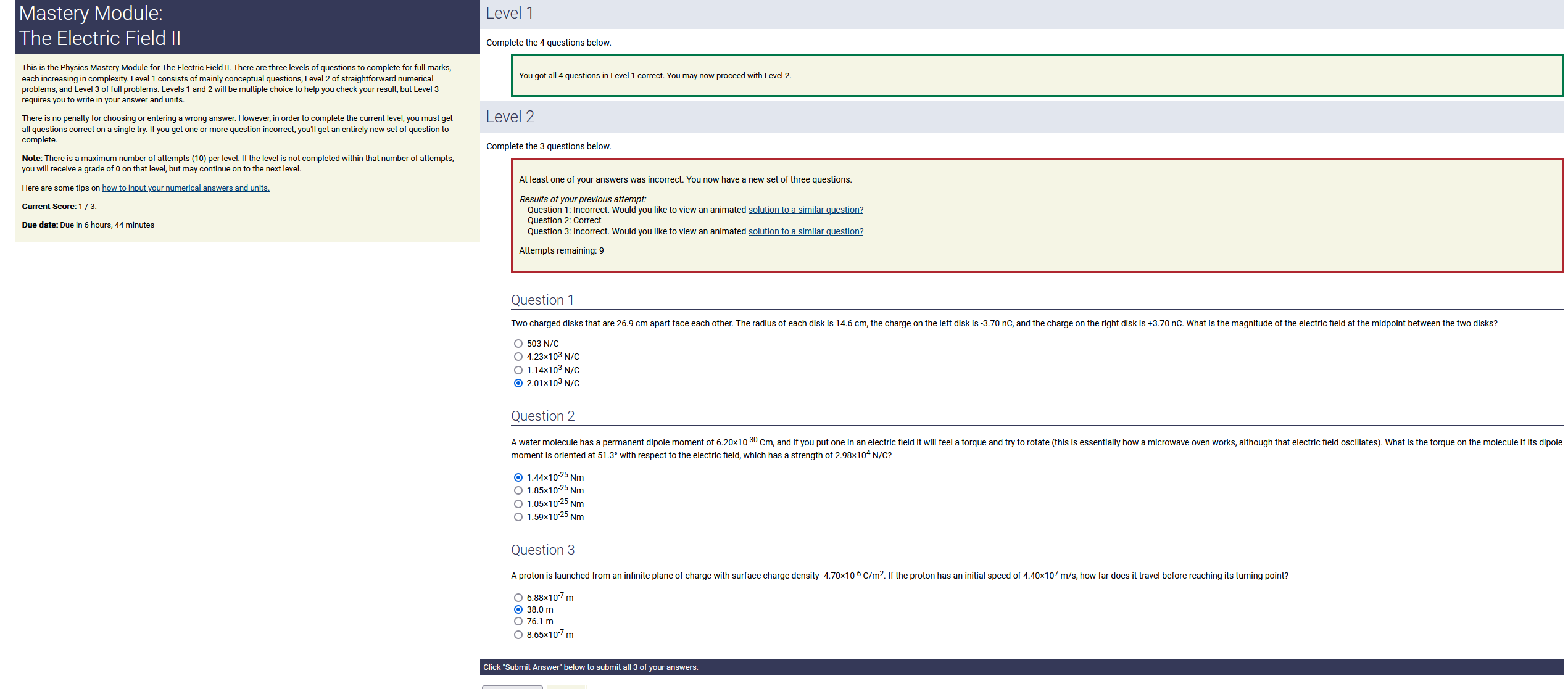Image resolution: width=1568 pixels, height=689 pixels.
Task: Select the 503 N/C answer option
Action: click(x=518, y=344)
